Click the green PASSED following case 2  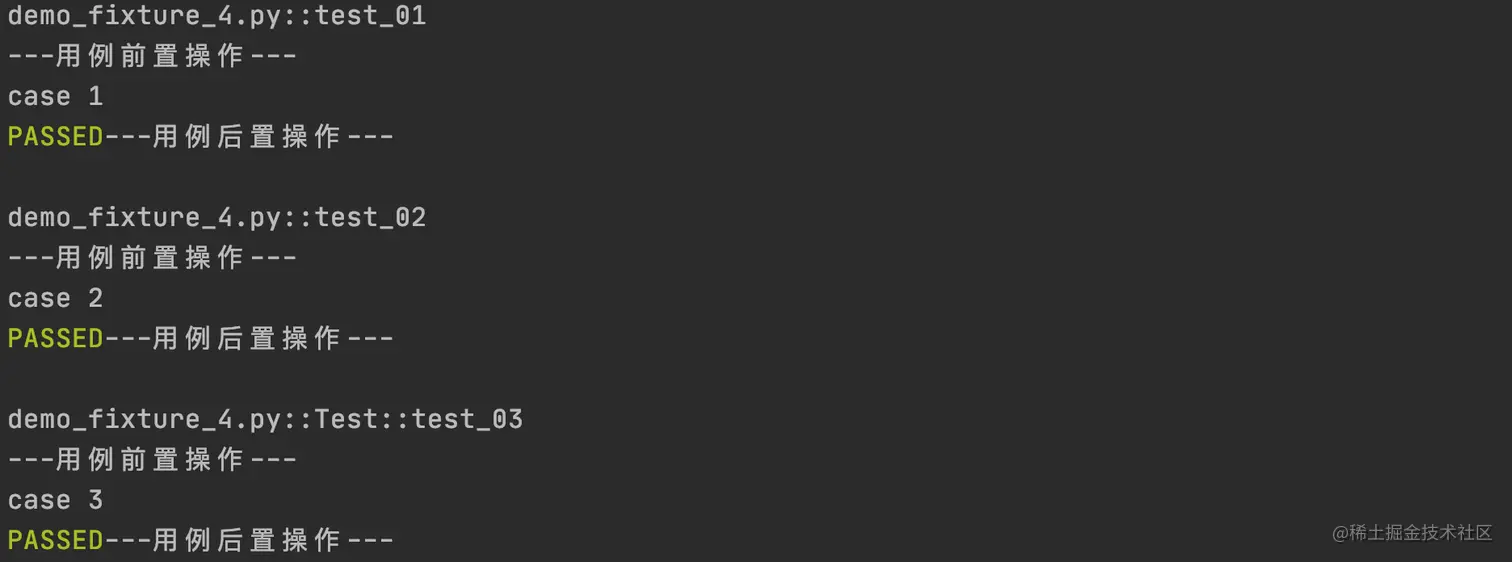point(55,339)
